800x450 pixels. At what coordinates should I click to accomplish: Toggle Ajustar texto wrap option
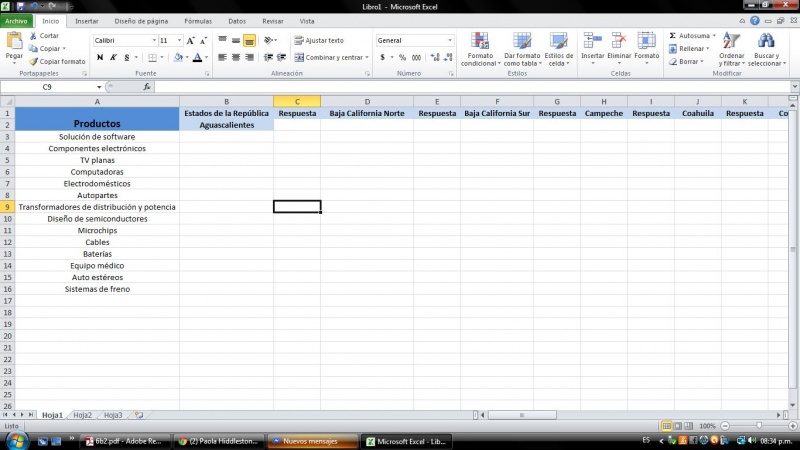click(318, 40)
